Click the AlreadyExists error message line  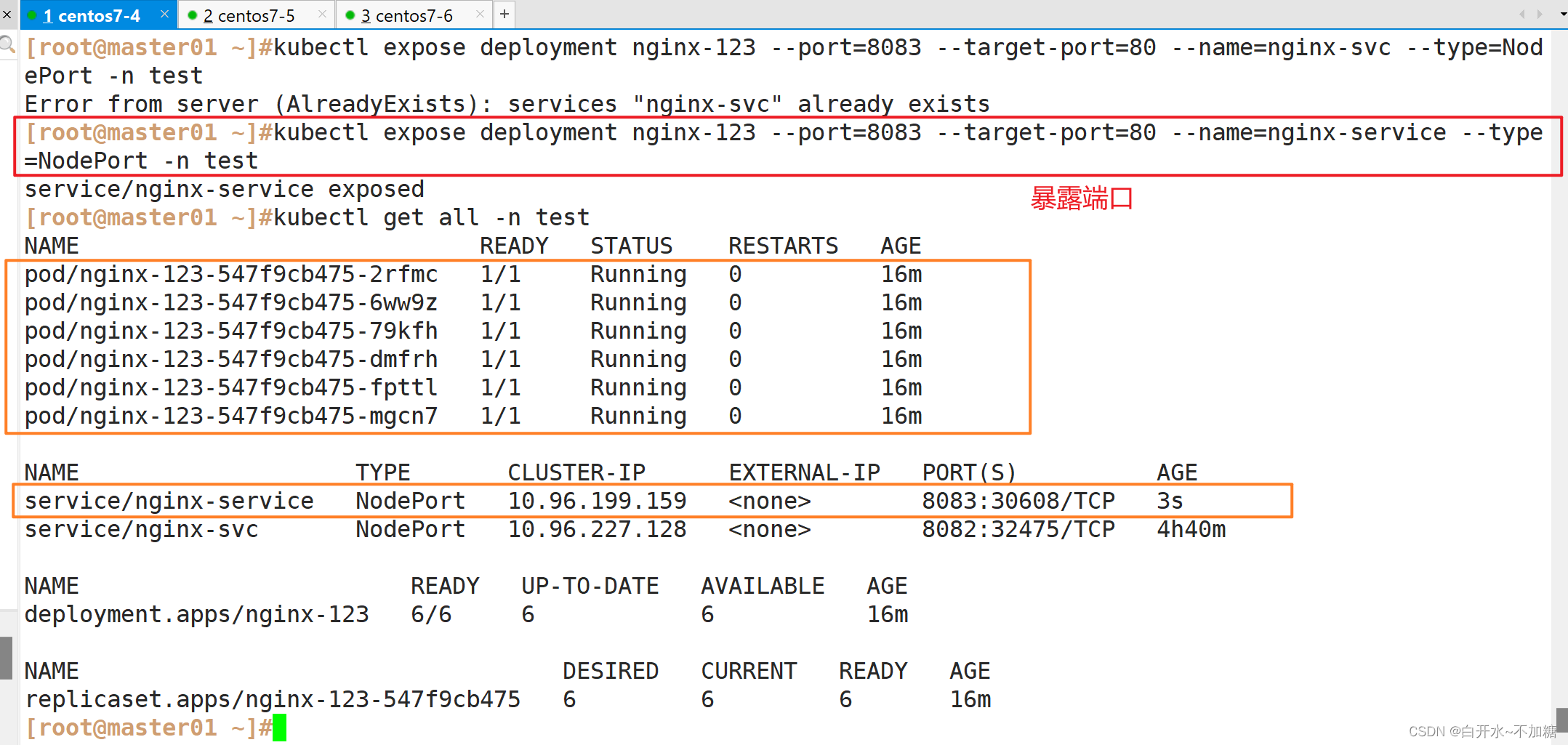coord(507,104)
